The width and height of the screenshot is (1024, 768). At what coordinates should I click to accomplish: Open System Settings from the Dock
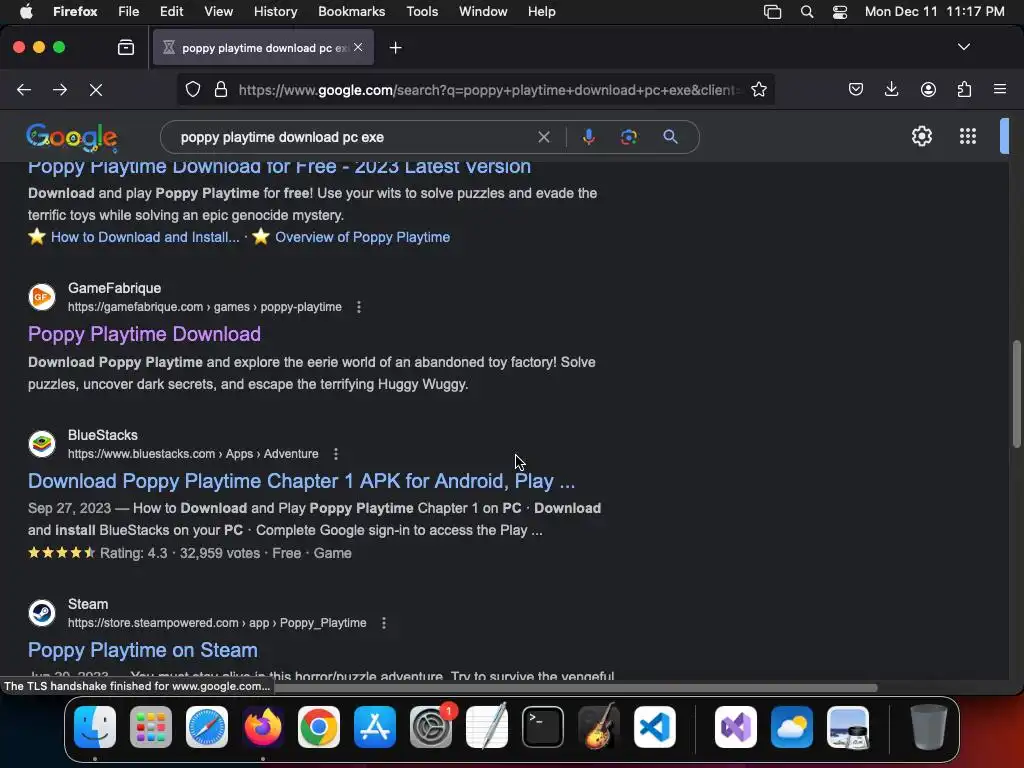point(431,727)
